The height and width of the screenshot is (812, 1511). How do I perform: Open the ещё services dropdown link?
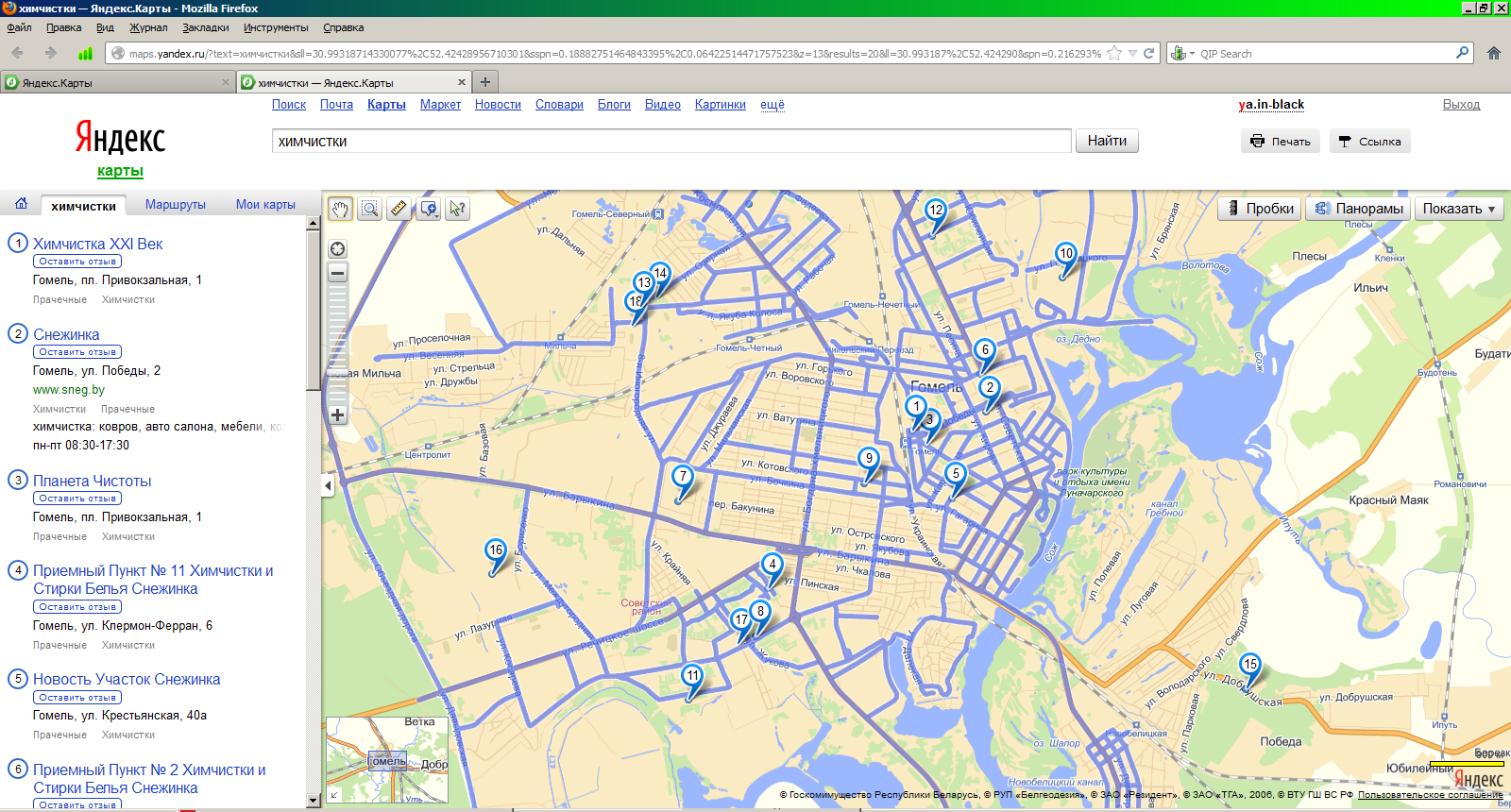click(772, 105)
